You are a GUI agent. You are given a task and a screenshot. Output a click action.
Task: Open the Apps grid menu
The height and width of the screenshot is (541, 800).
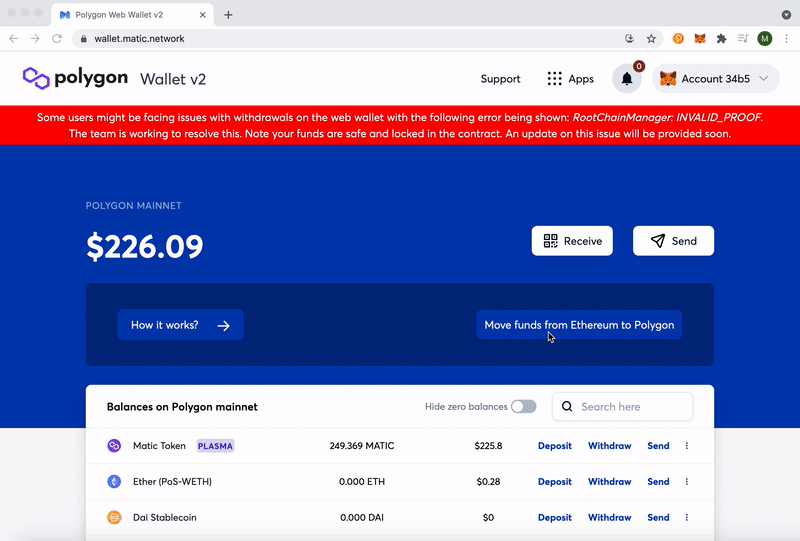[570, 79]
